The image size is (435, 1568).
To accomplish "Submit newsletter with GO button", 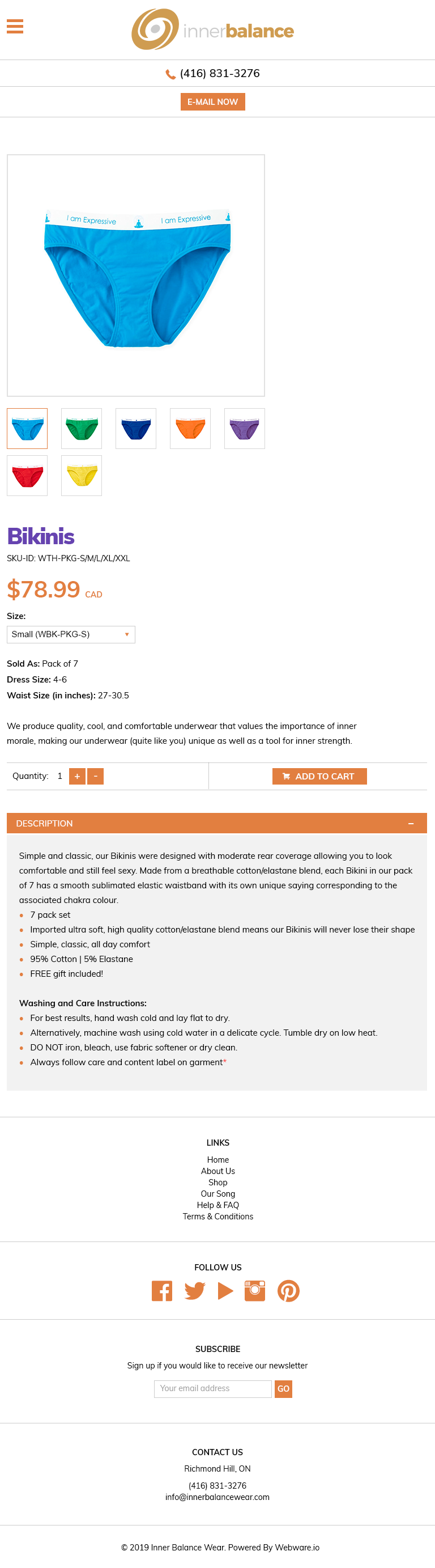I will point(284,1389).
